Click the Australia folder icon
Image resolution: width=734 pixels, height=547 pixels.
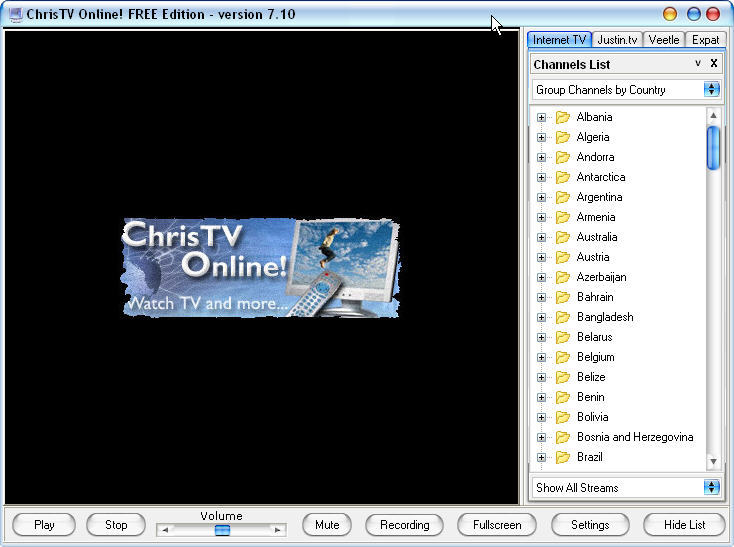563,237
